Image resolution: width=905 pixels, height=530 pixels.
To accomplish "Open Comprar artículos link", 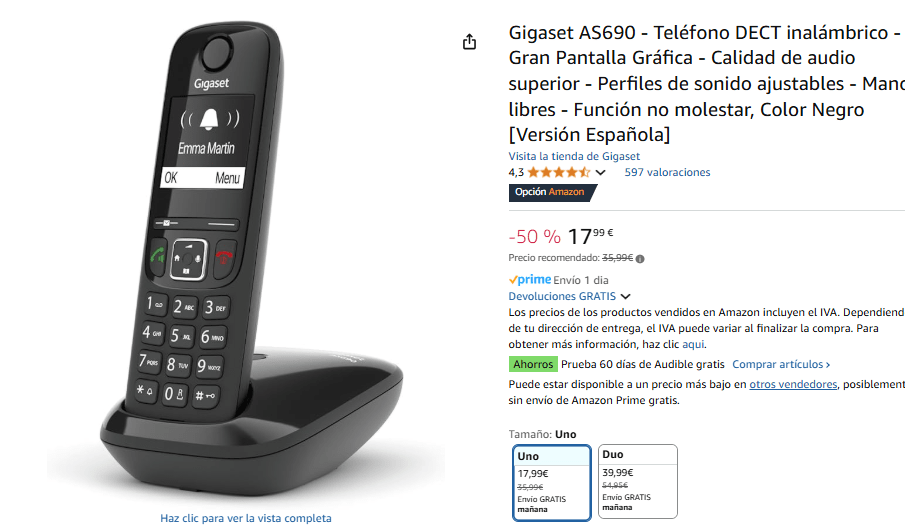I will coord(781,364).
